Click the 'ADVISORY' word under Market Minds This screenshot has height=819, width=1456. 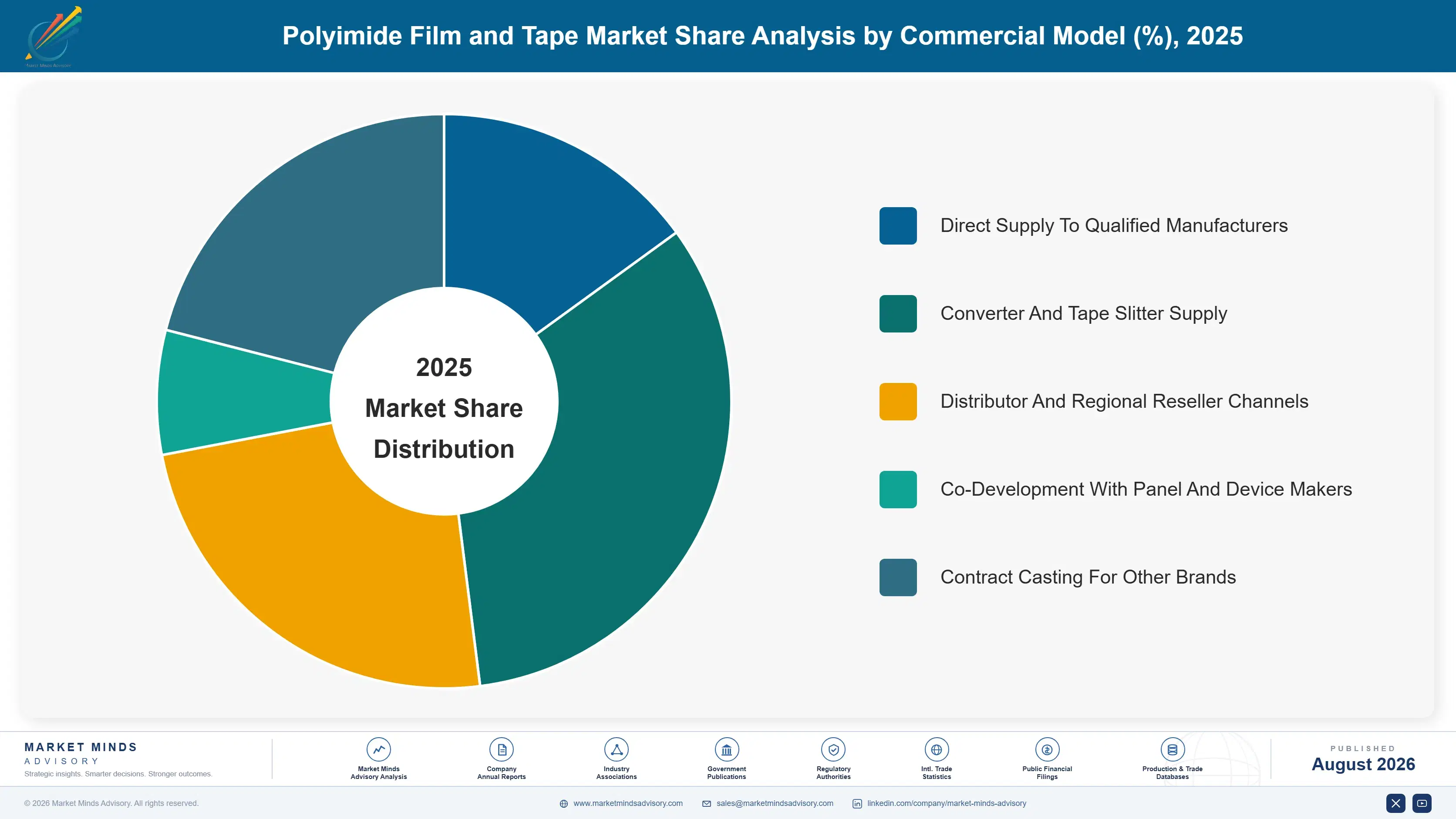click(x=61, y=762)
